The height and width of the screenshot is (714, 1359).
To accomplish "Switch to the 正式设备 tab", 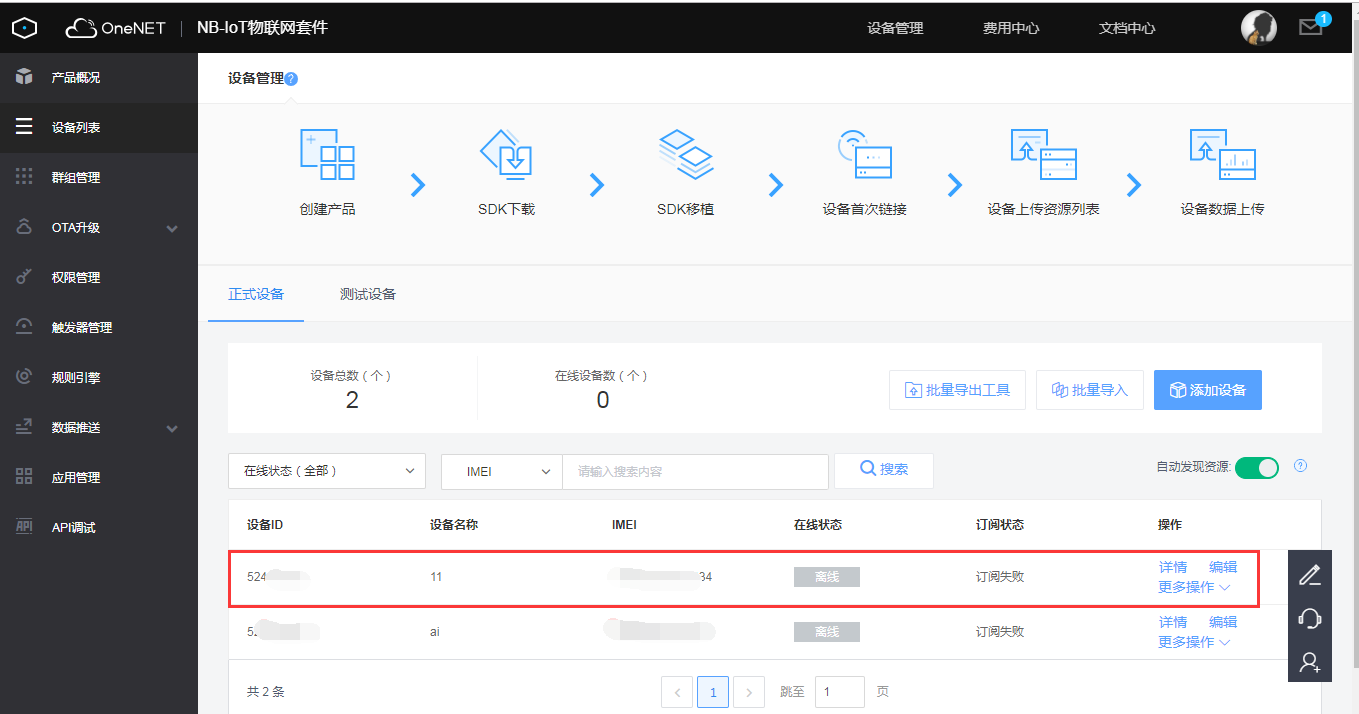I will pyautogui.click(x=256, y=294).
